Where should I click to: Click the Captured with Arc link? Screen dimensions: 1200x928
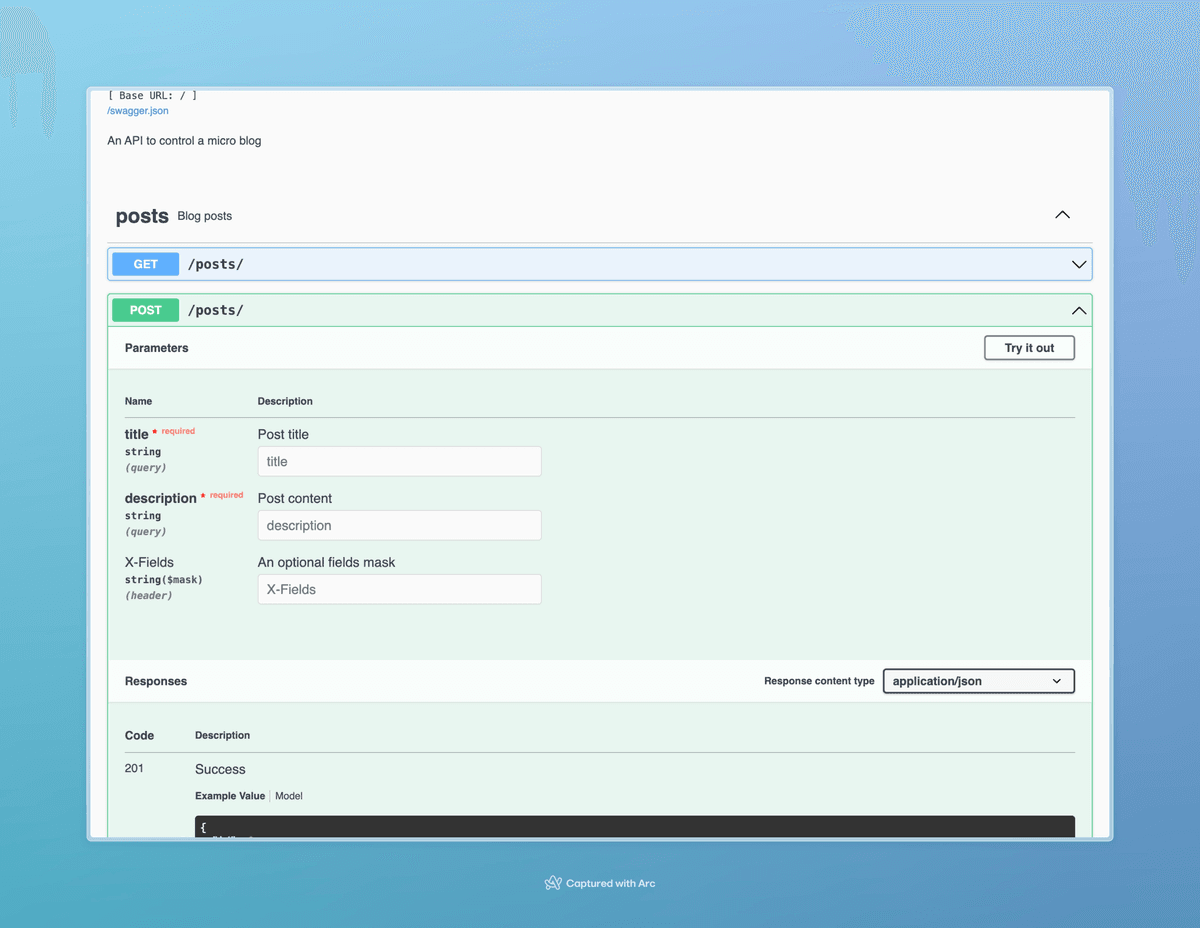[x=610, y=883]
